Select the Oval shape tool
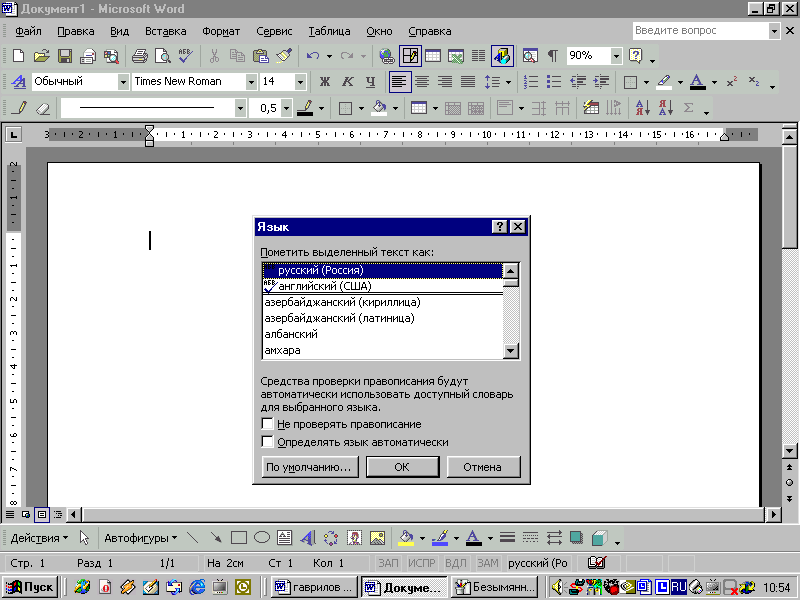 (x=262, y=538)
